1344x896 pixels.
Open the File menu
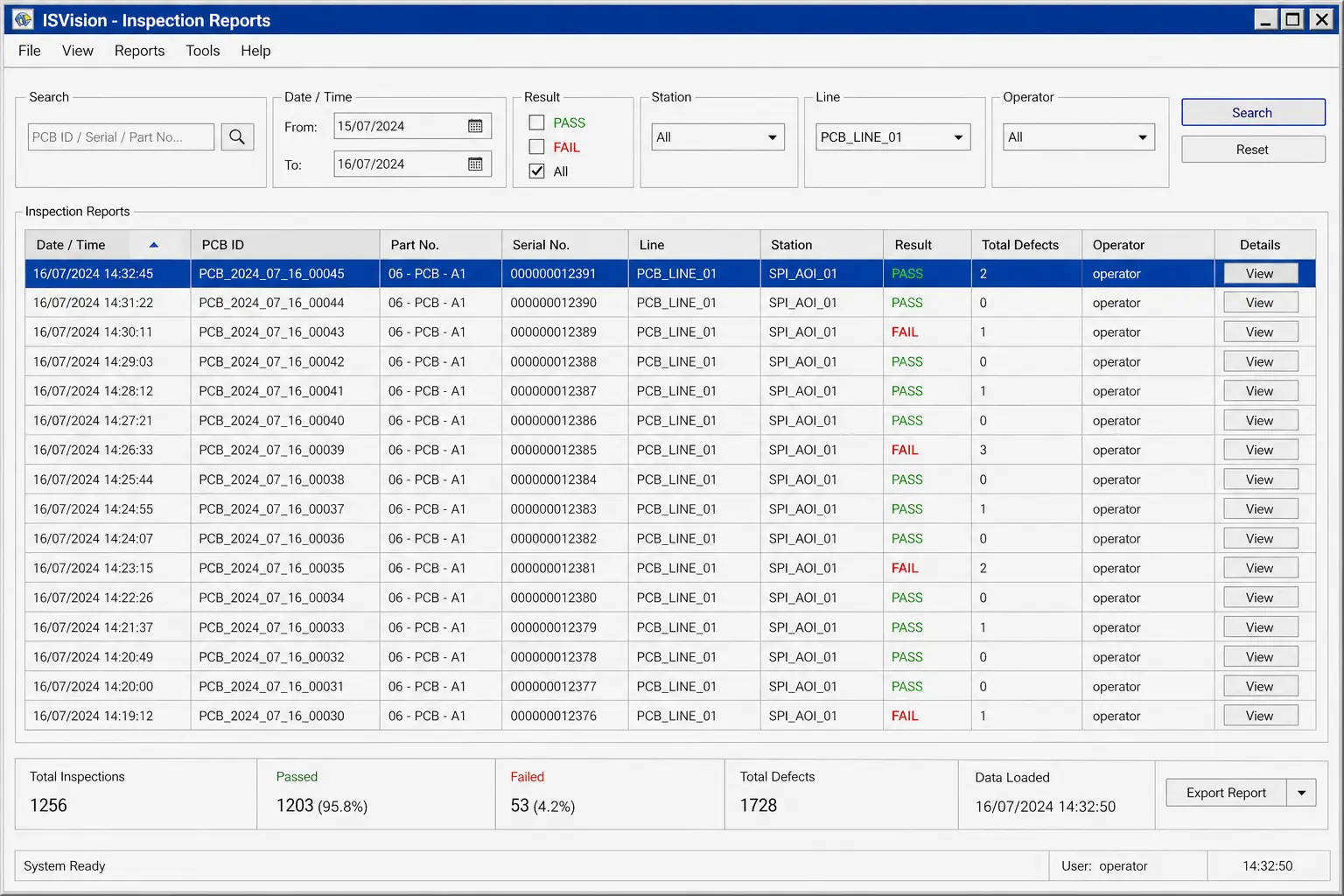click(x=30, y=51)
